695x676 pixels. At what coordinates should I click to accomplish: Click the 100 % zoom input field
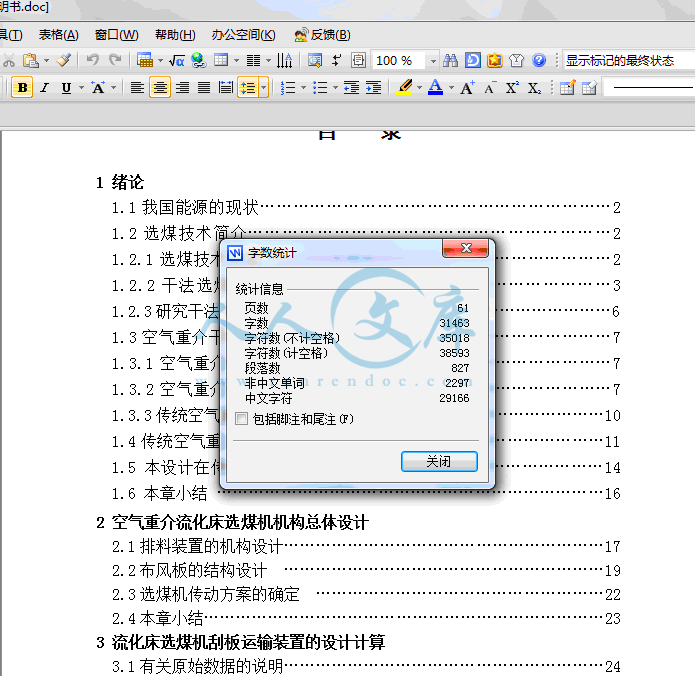(398, 61)
